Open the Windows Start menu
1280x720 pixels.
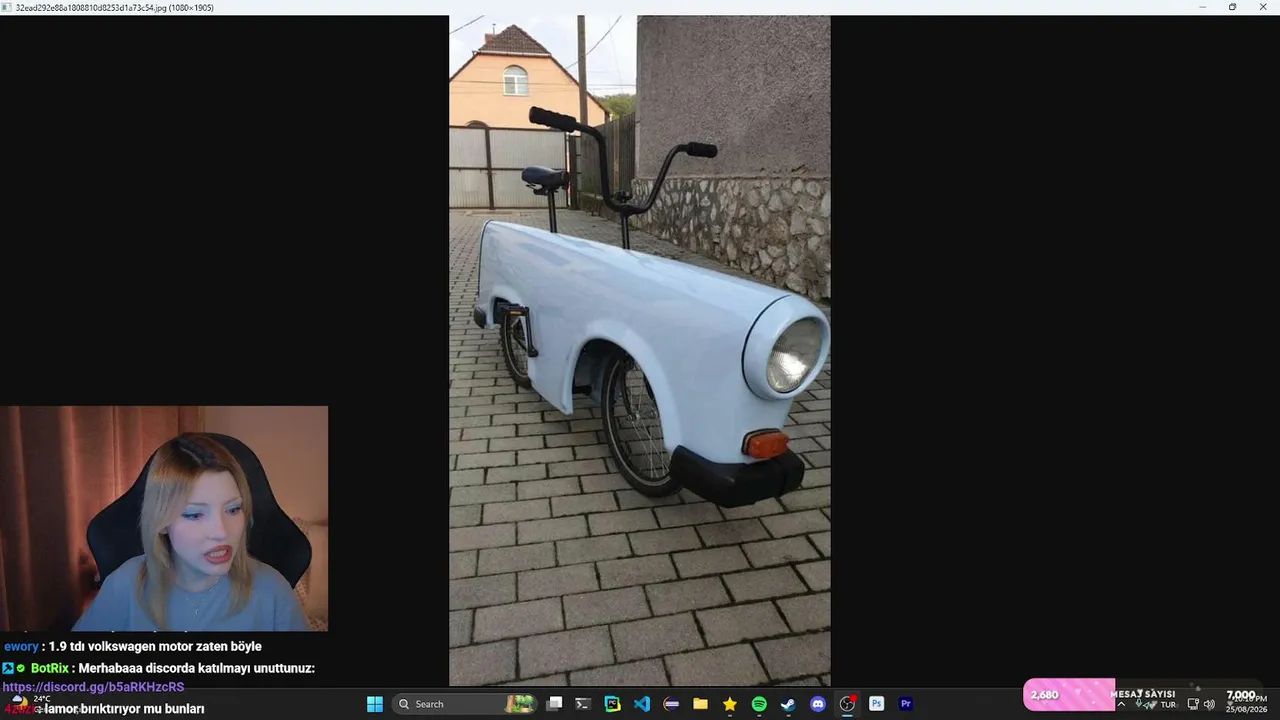(x=375, y=704)
